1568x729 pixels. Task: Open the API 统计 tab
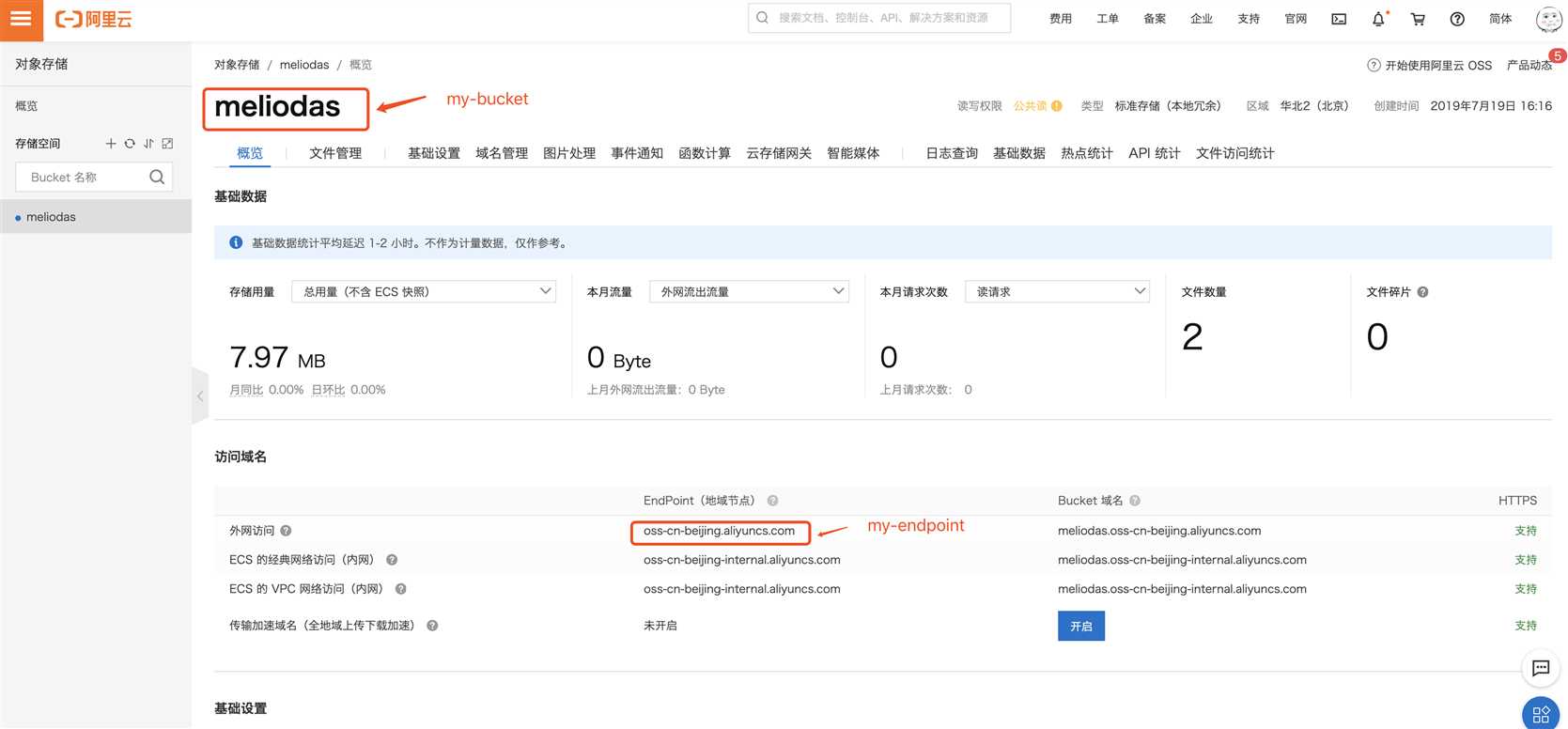click(1155, 153)
